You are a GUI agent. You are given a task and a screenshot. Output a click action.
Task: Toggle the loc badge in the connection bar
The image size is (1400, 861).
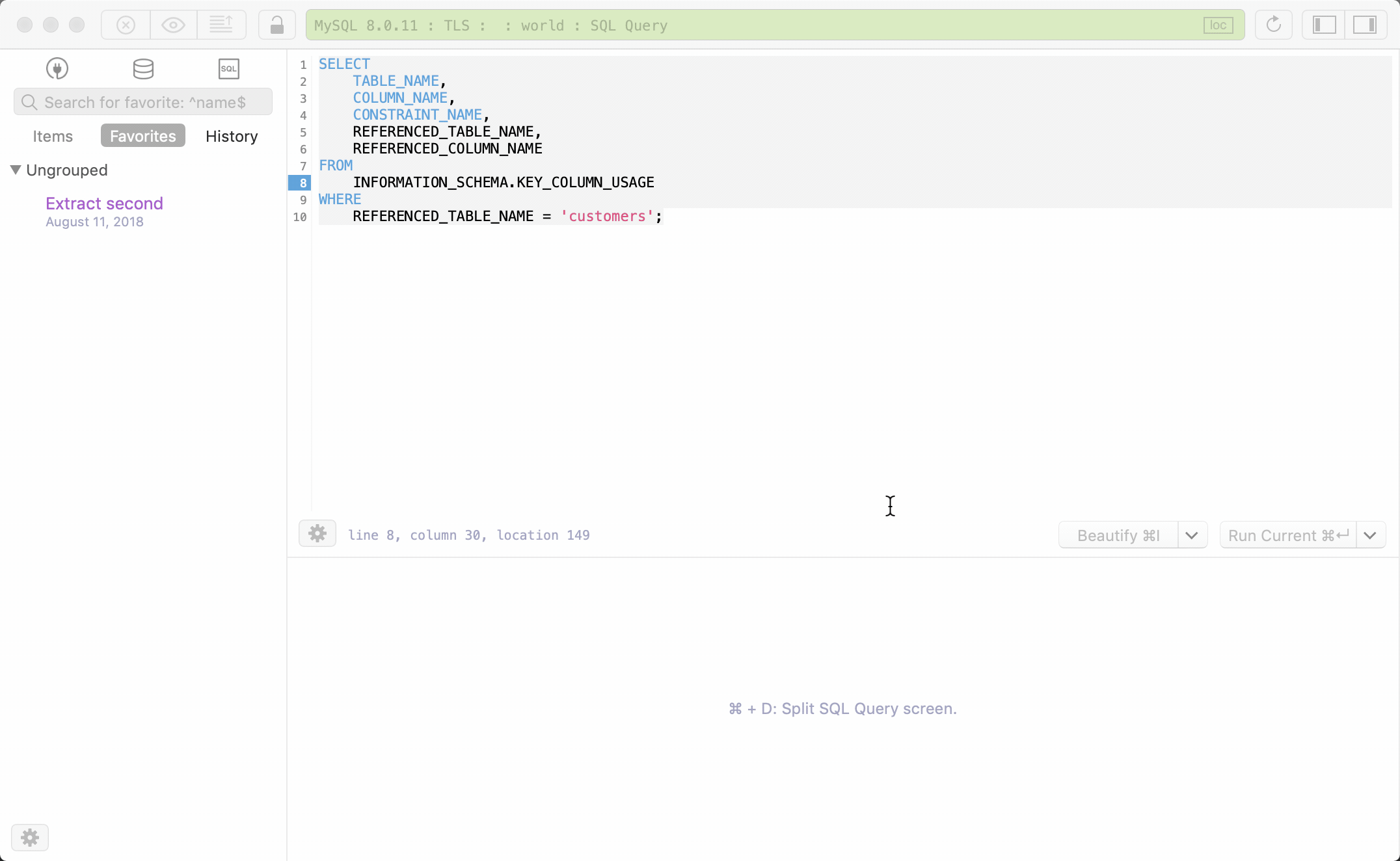coord(1218,25)
